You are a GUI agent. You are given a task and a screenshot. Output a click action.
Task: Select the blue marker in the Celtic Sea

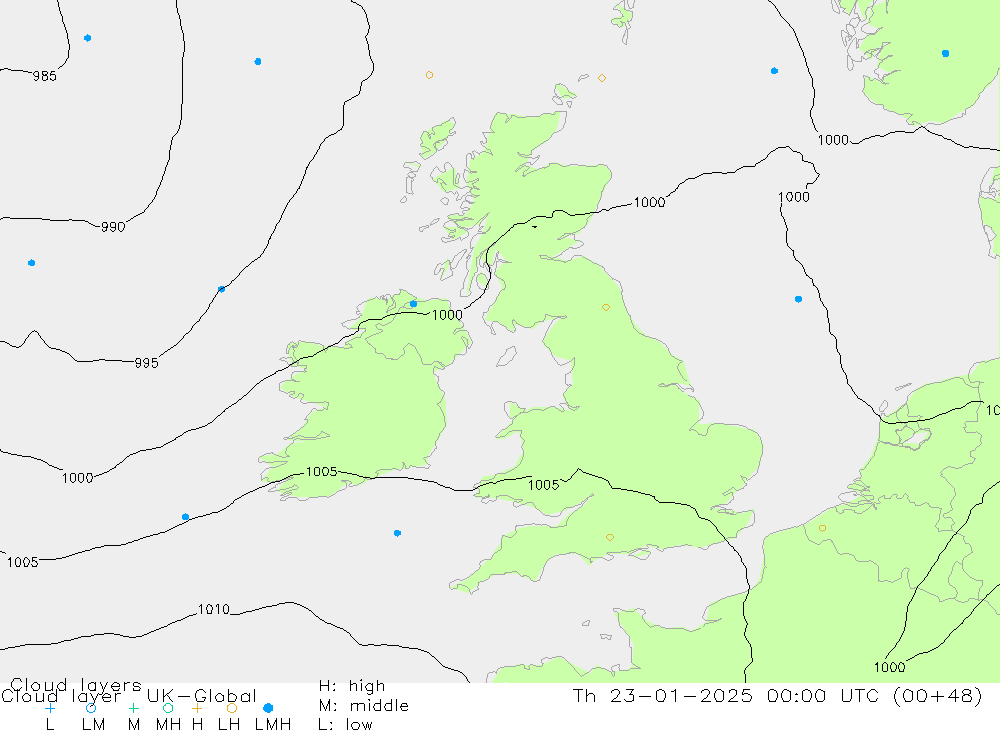(x=397, y=533)
